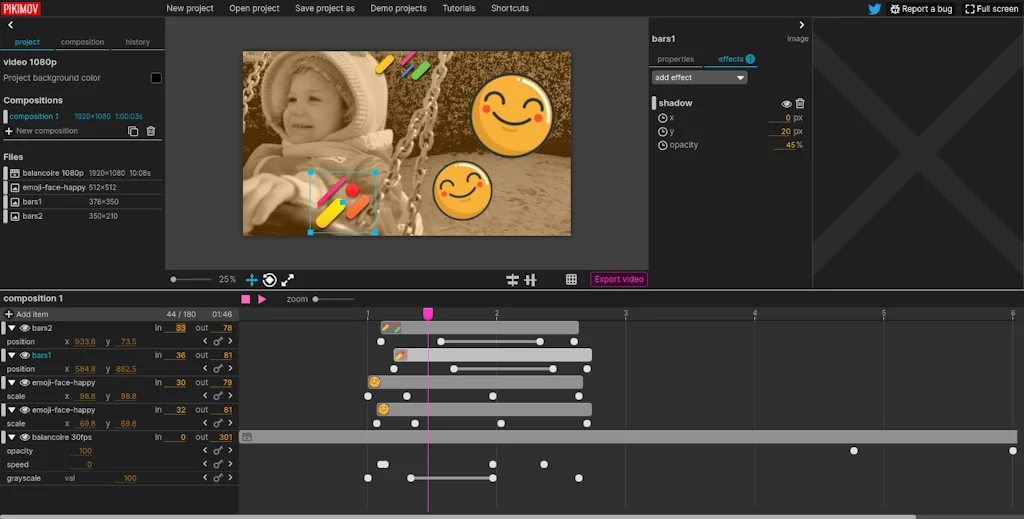Add keyframe for bars2 position using key icon
This screenshot has height=519, width=1024.
(x=219, y=342)
